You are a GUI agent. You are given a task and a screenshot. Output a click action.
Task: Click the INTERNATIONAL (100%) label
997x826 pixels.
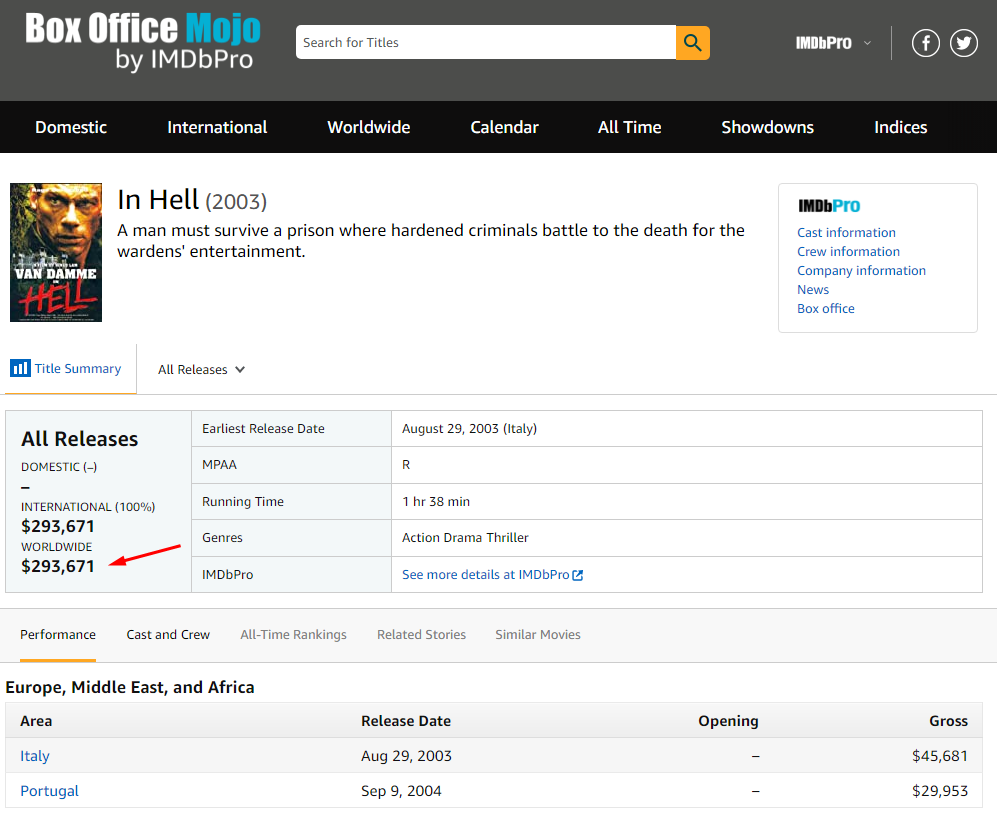pyautogui.click(x=88, y=507)
